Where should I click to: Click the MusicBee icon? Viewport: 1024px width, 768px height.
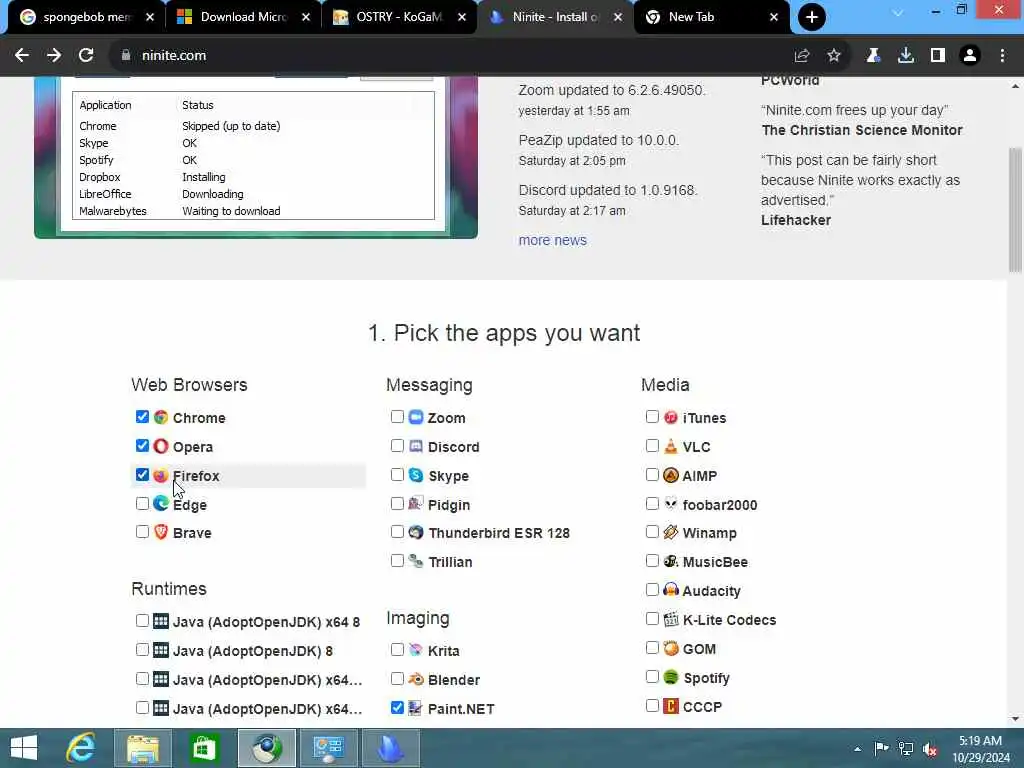click(671, 560)
